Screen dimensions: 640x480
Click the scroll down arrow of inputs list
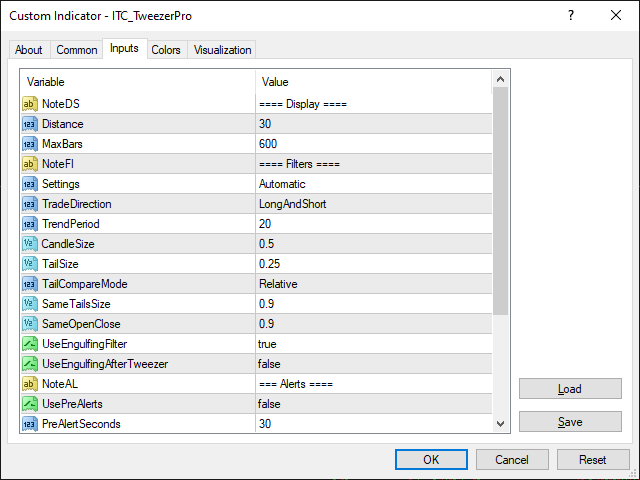[x=501, y=424]
